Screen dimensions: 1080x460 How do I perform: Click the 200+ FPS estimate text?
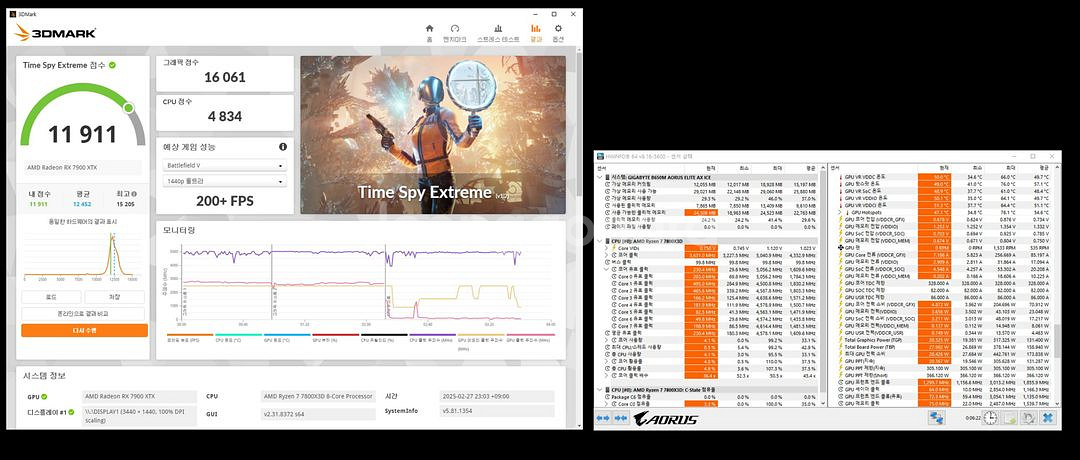[x=225, y=201]
